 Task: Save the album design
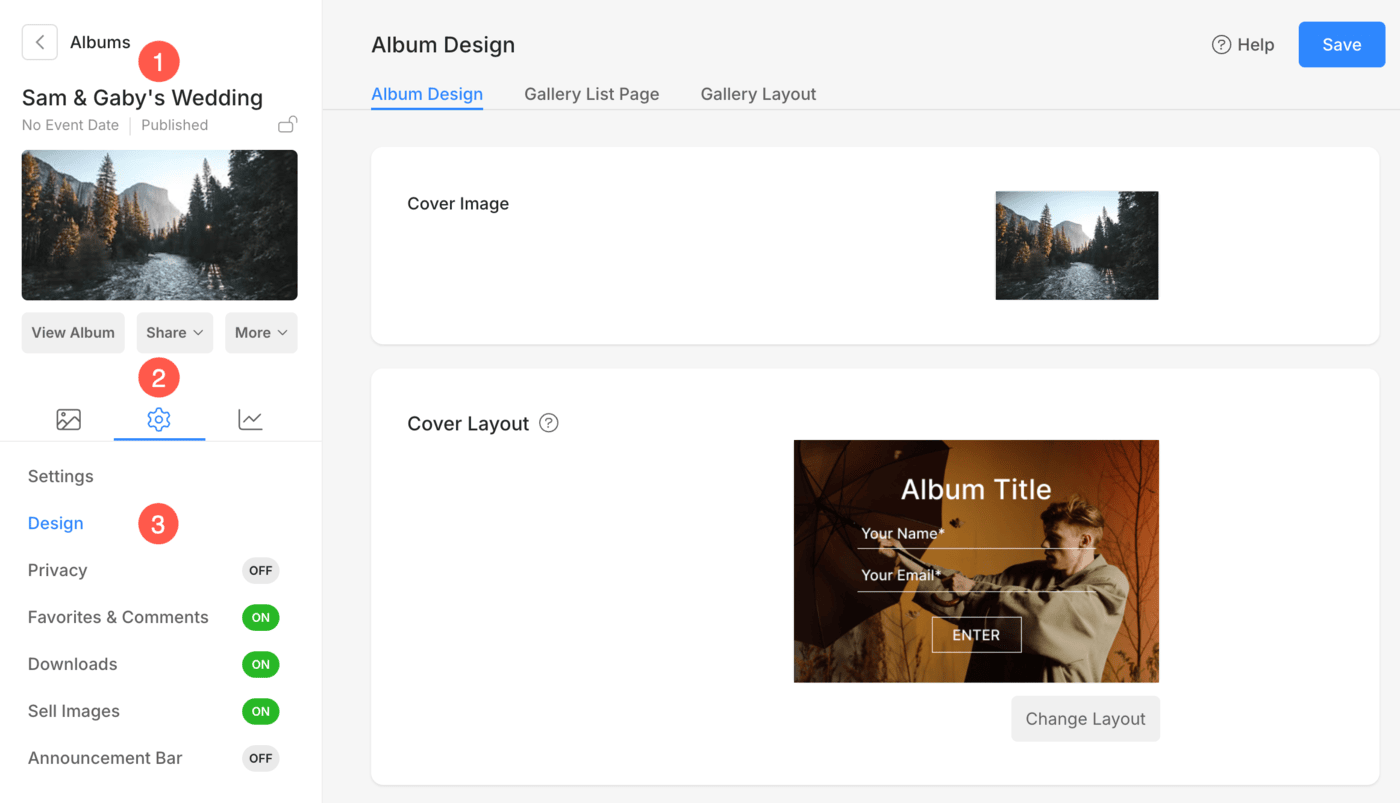[x=1342, y=45]
